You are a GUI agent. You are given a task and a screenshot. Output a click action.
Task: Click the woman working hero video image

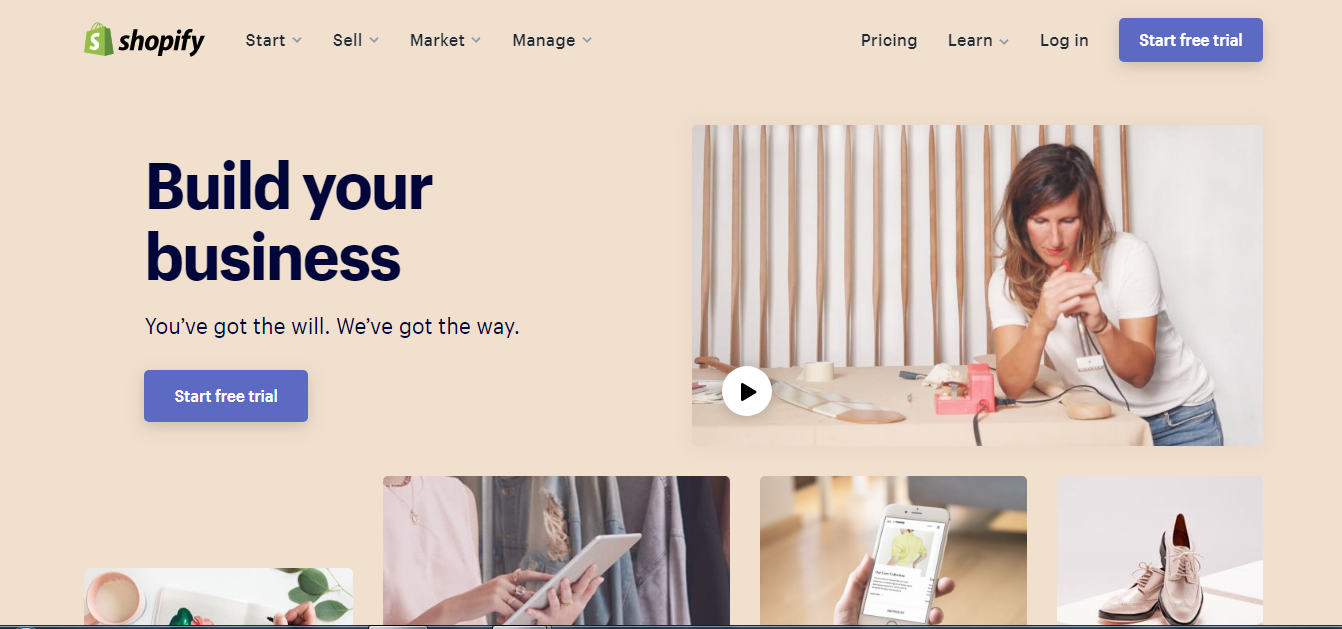click(977, 285)
